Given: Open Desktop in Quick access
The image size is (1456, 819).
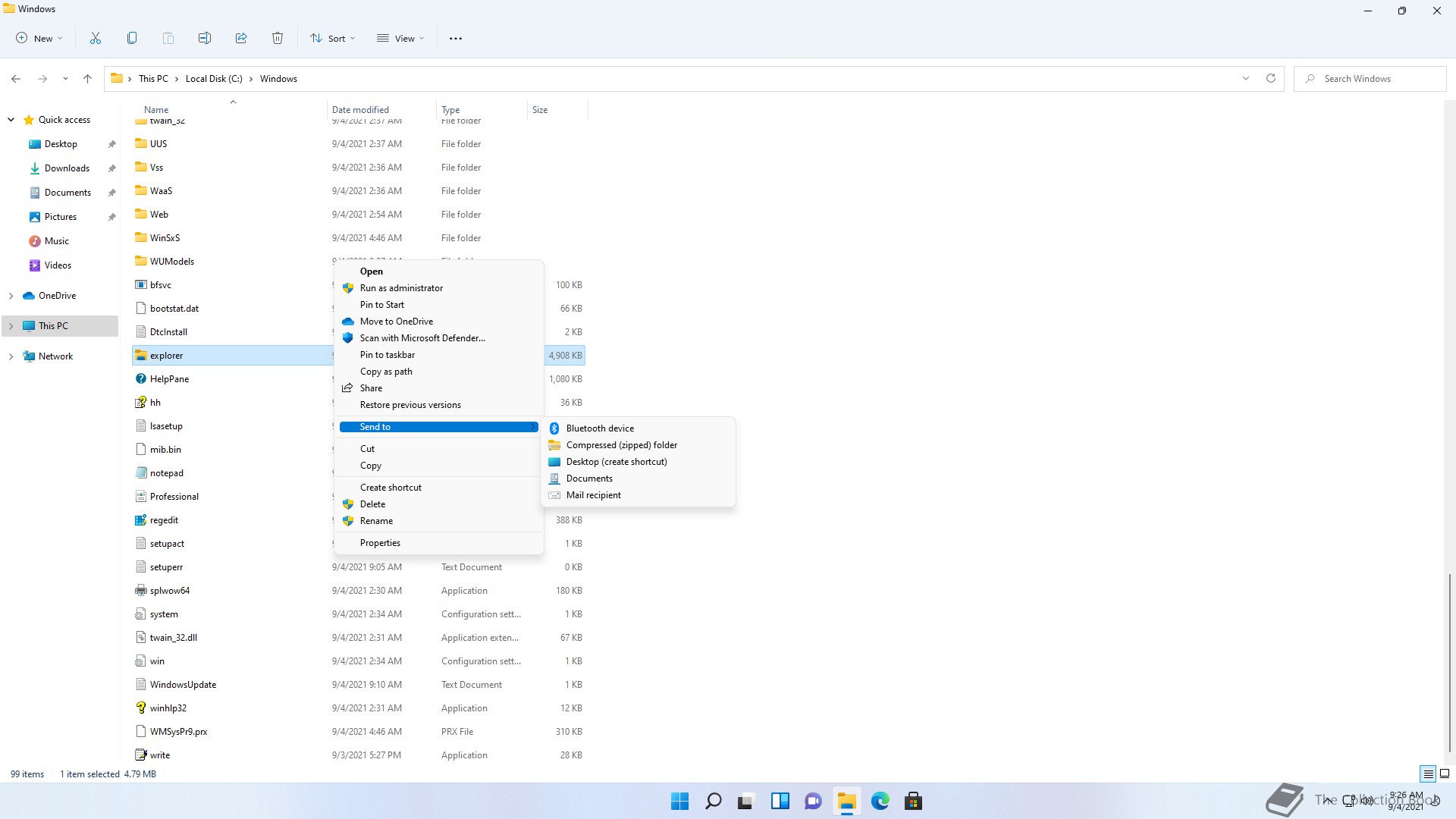Looking at the screenshot, I should tap(61, 144).
